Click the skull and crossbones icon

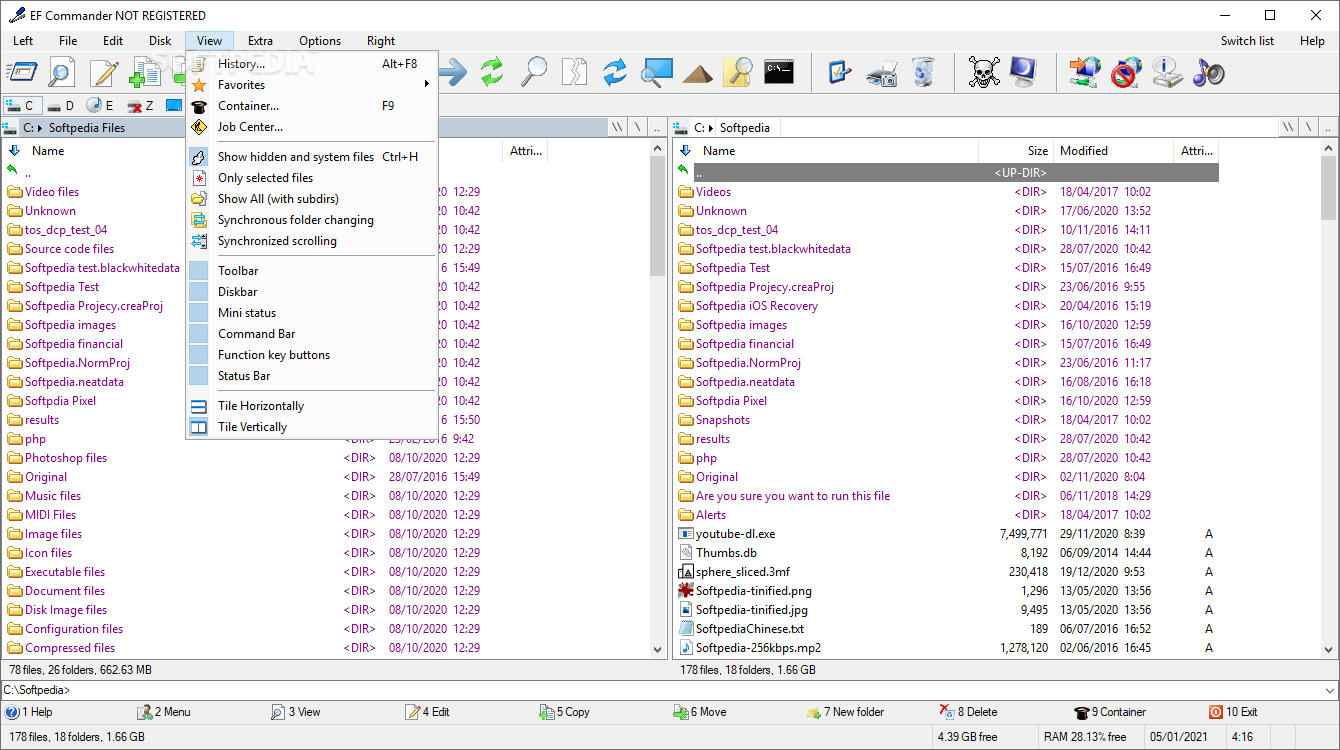coord(984,72)
